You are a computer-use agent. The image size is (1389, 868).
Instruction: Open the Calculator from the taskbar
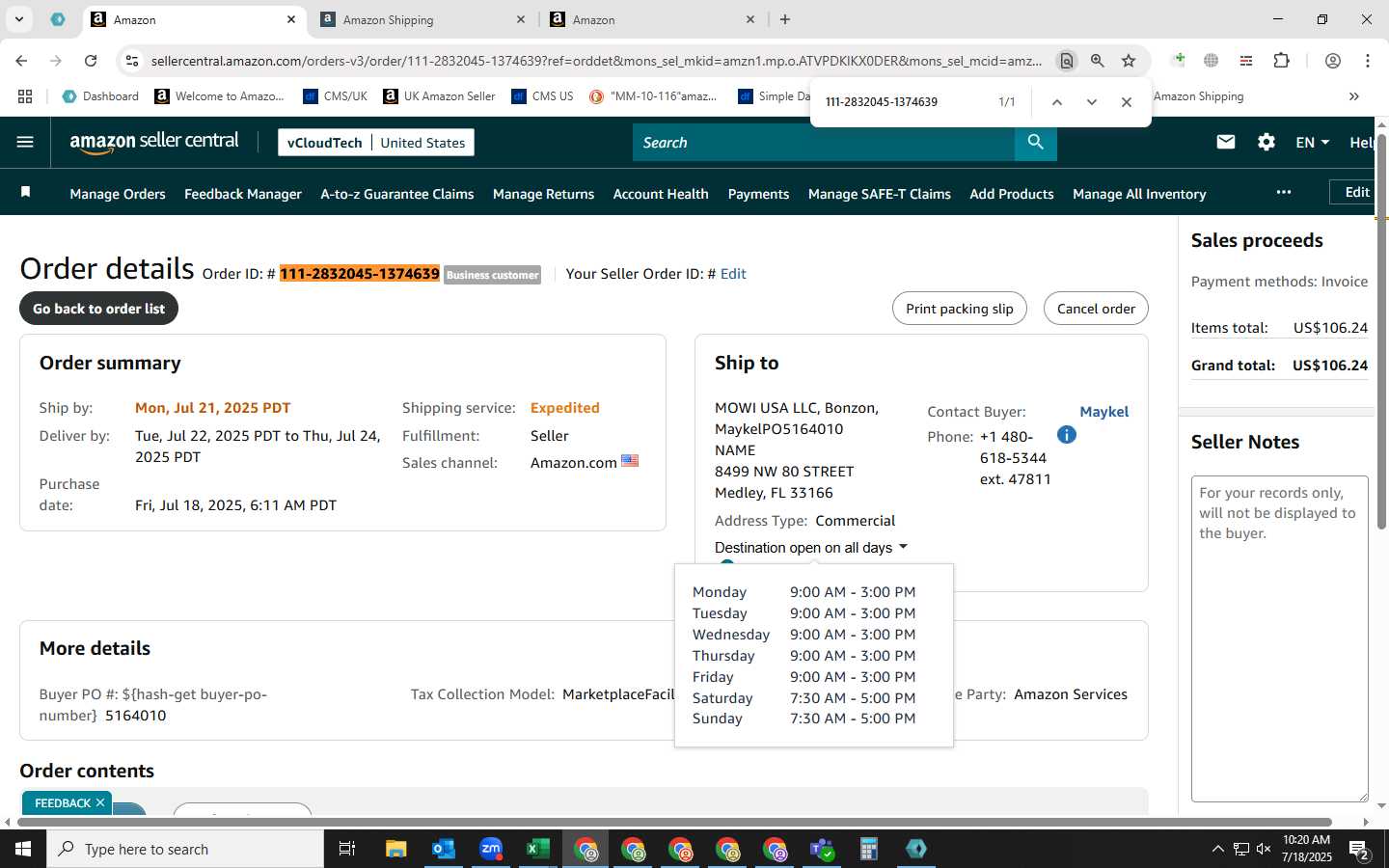tap(869, 849)
